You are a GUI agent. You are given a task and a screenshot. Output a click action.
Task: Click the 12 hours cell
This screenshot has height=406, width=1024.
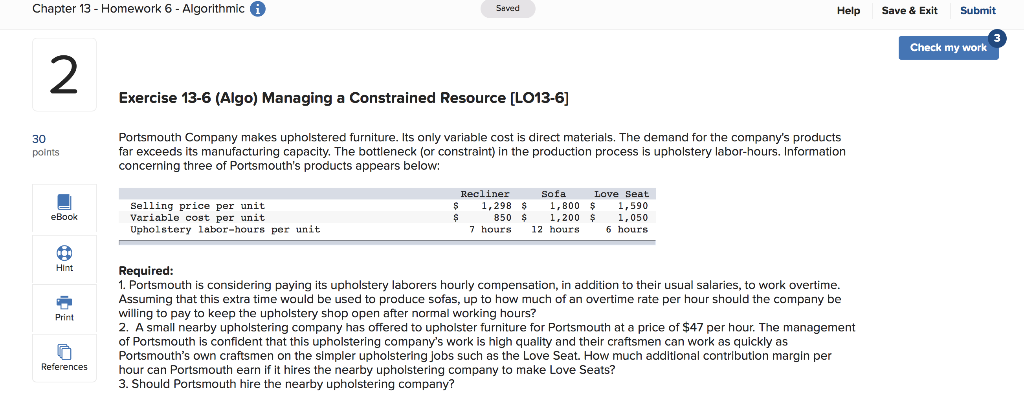555,229
